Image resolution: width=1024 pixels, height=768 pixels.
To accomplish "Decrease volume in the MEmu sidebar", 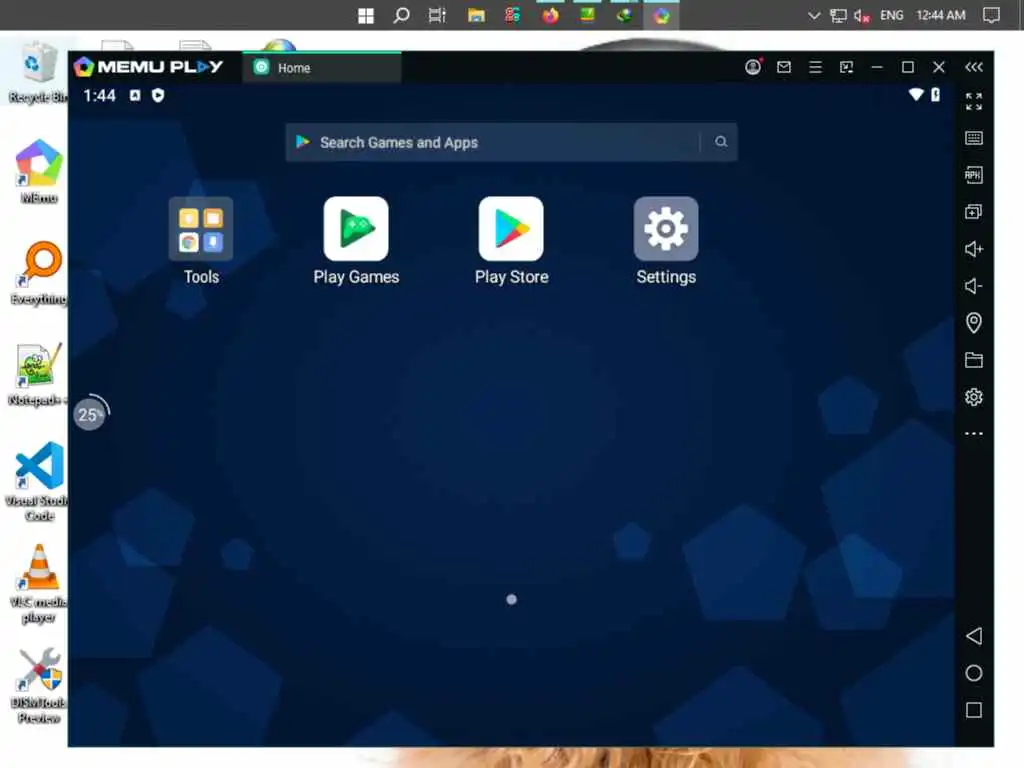I will coord(974,286).
